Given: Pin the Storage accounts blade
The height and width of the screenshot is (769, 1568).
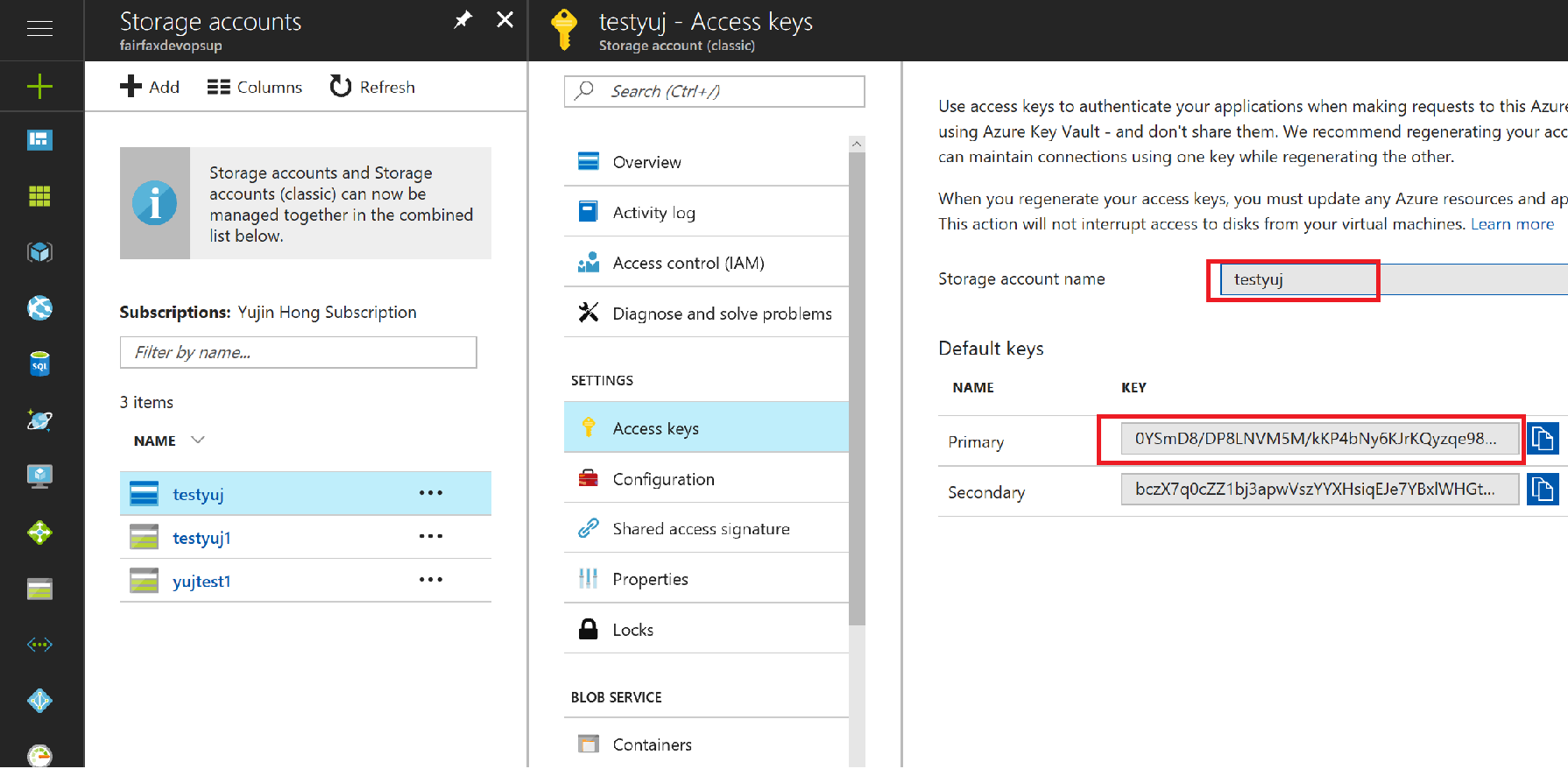Looking at the screenshot, I should pyautogui.click(x=463, y=19).
